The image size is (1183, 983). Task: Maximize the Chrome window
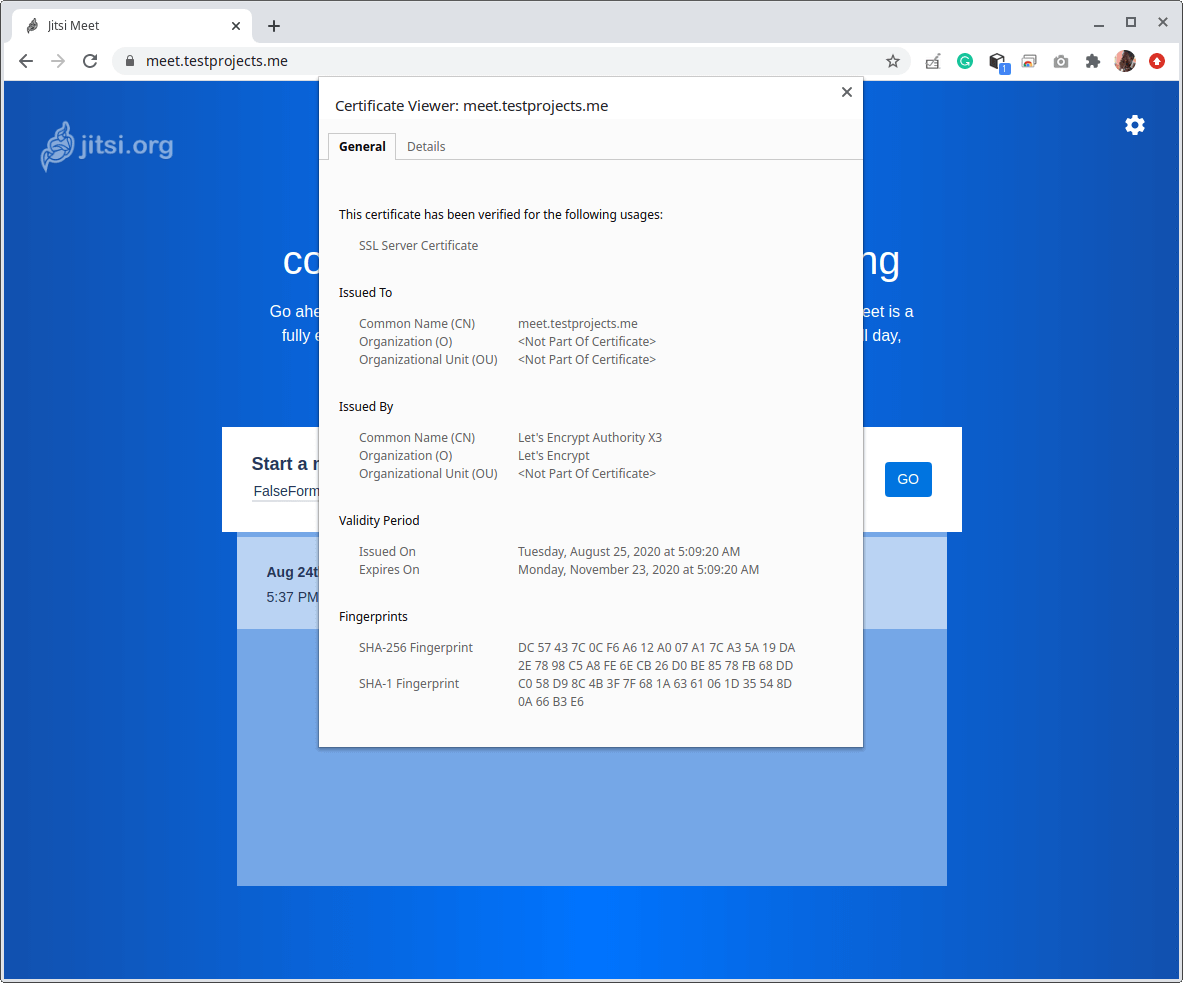[x=1130, y=23]
